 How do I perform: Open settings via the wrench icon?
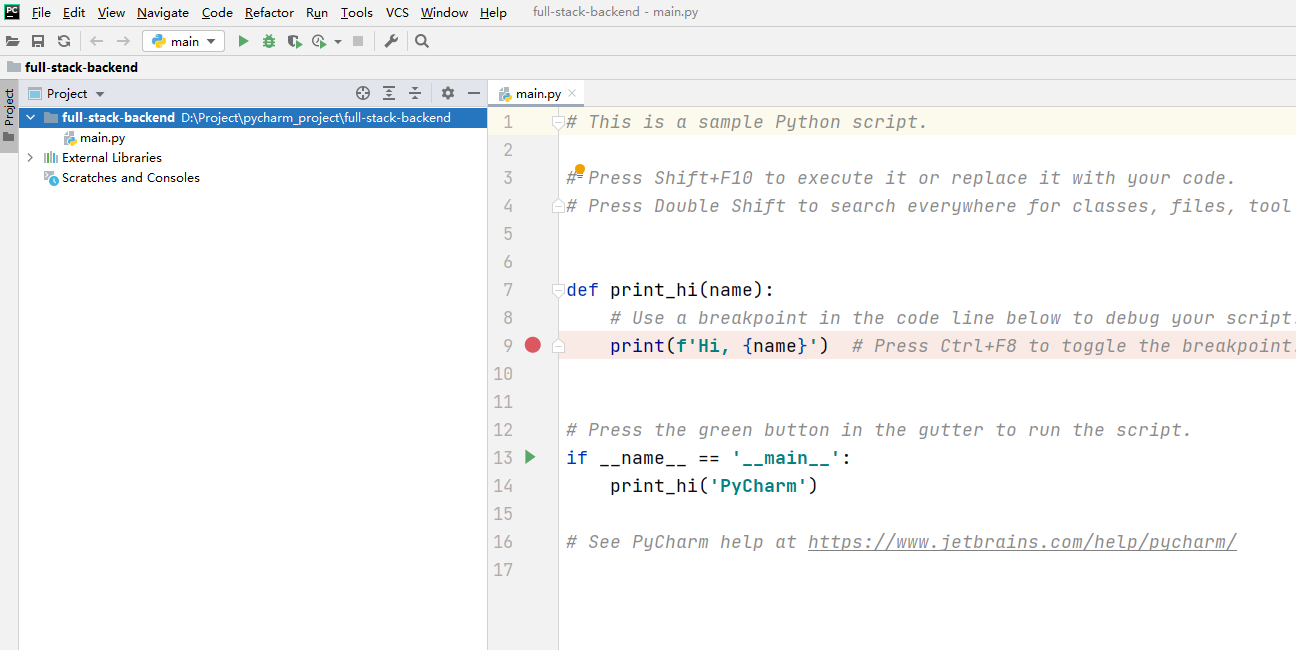(391, 41)
